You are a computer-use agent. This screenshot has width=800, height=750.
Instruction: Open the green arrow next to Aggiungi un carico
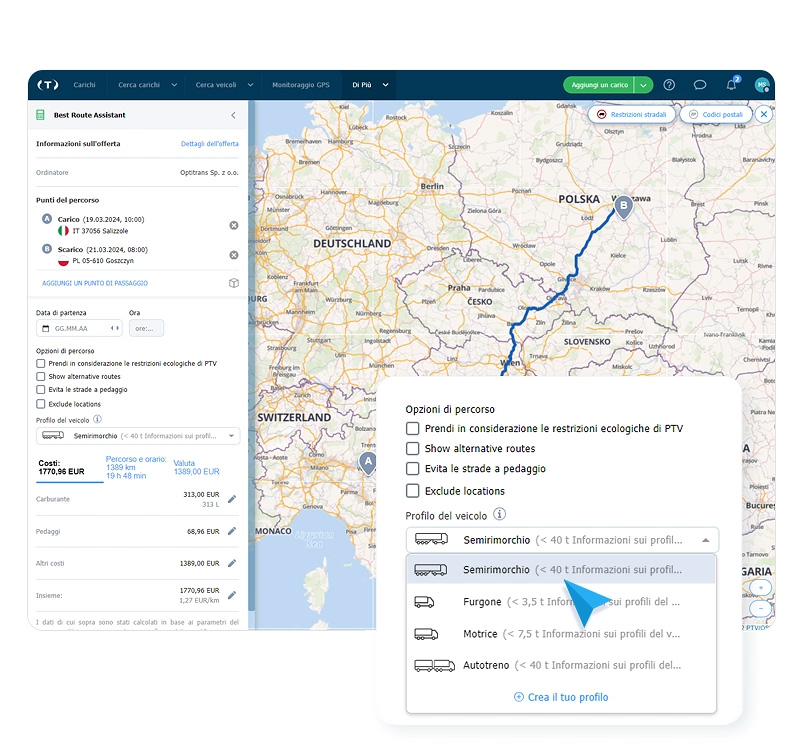643,85
